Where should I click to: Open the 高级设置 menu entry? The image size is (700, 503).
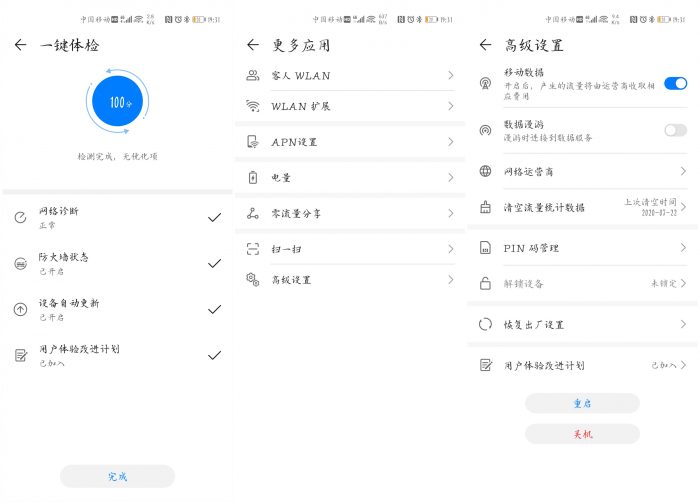pyautogui.click(x=348, y=280)
